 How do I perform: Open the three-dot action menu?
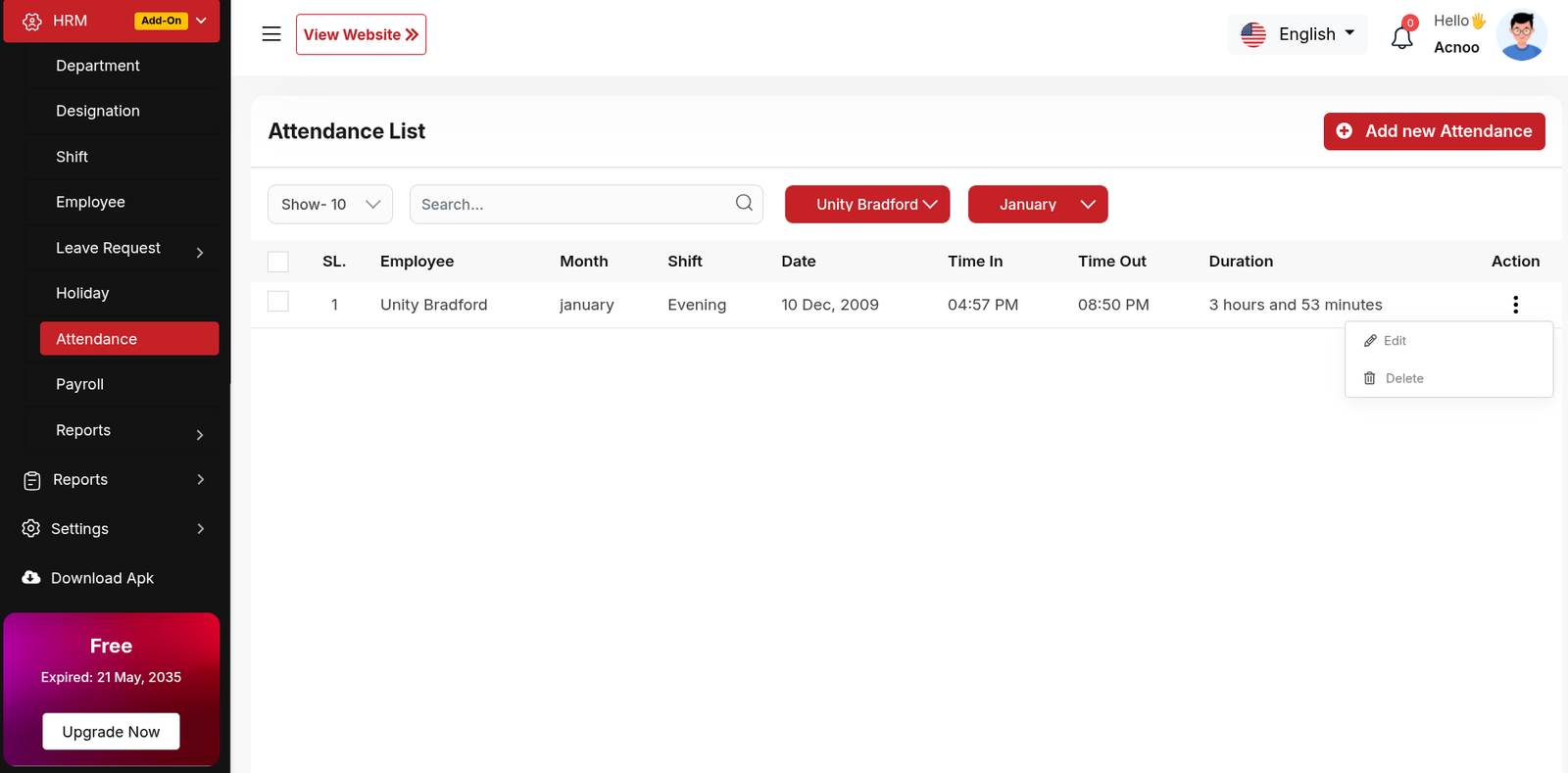(x=1515, y=305)
